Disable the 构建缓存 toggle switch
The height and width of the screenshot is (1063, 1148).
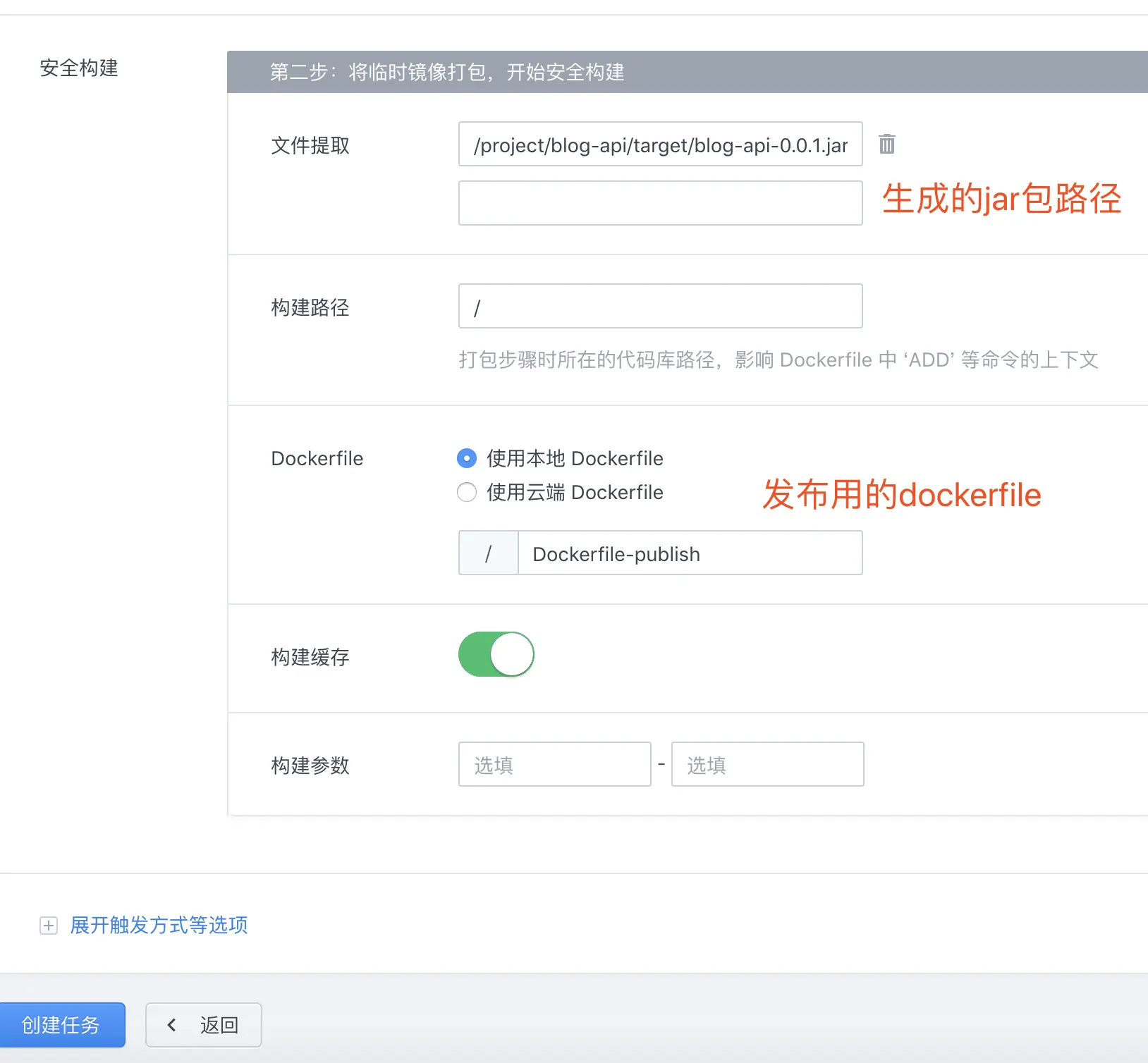[496, 654]
